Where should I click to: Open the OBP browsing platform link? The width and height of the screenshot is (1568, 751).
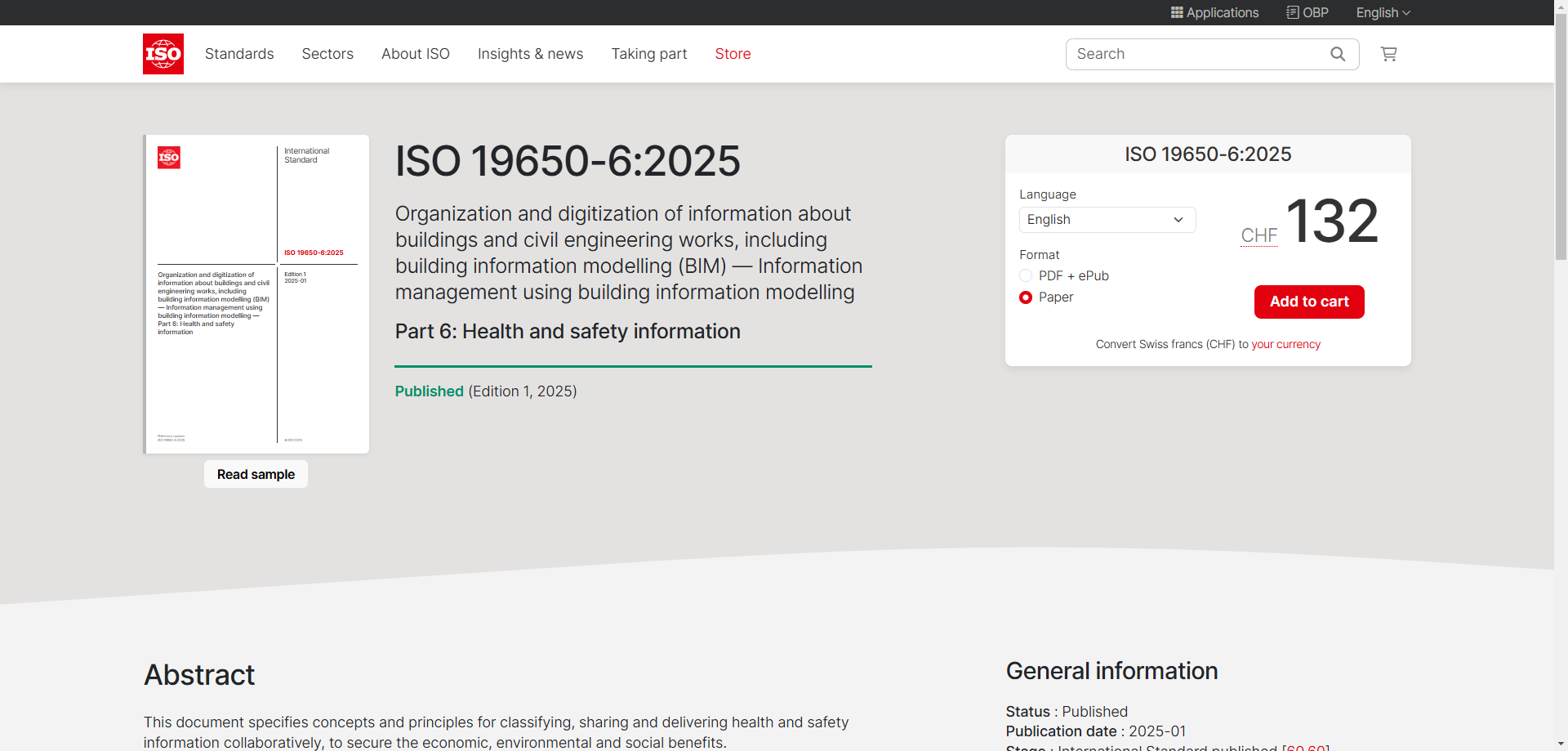coord(1307,12)
